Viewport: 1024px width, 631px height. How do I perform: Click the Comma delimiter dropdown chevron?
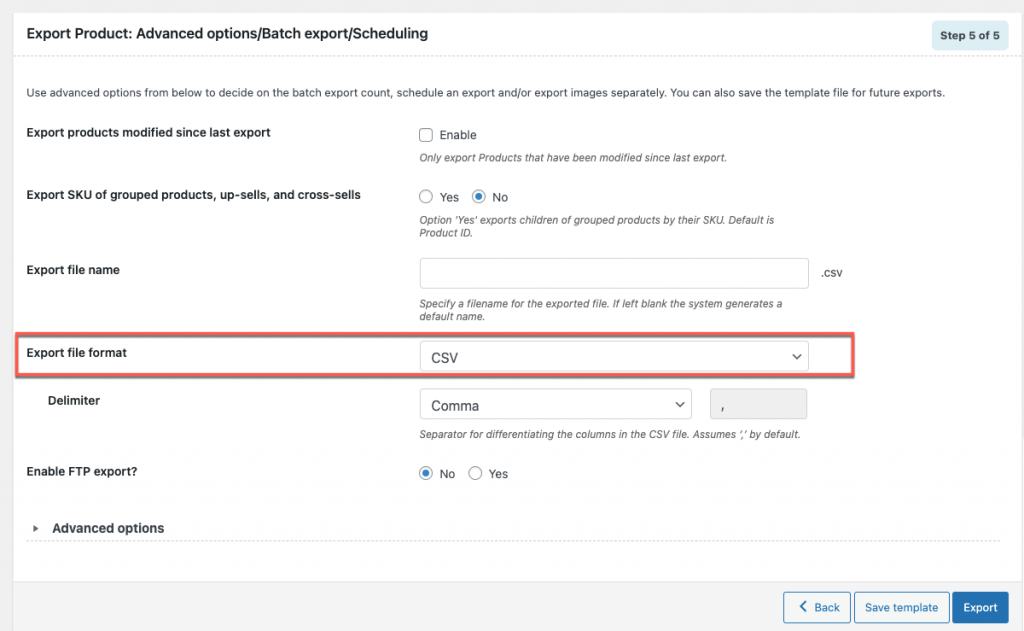(679, 404)
